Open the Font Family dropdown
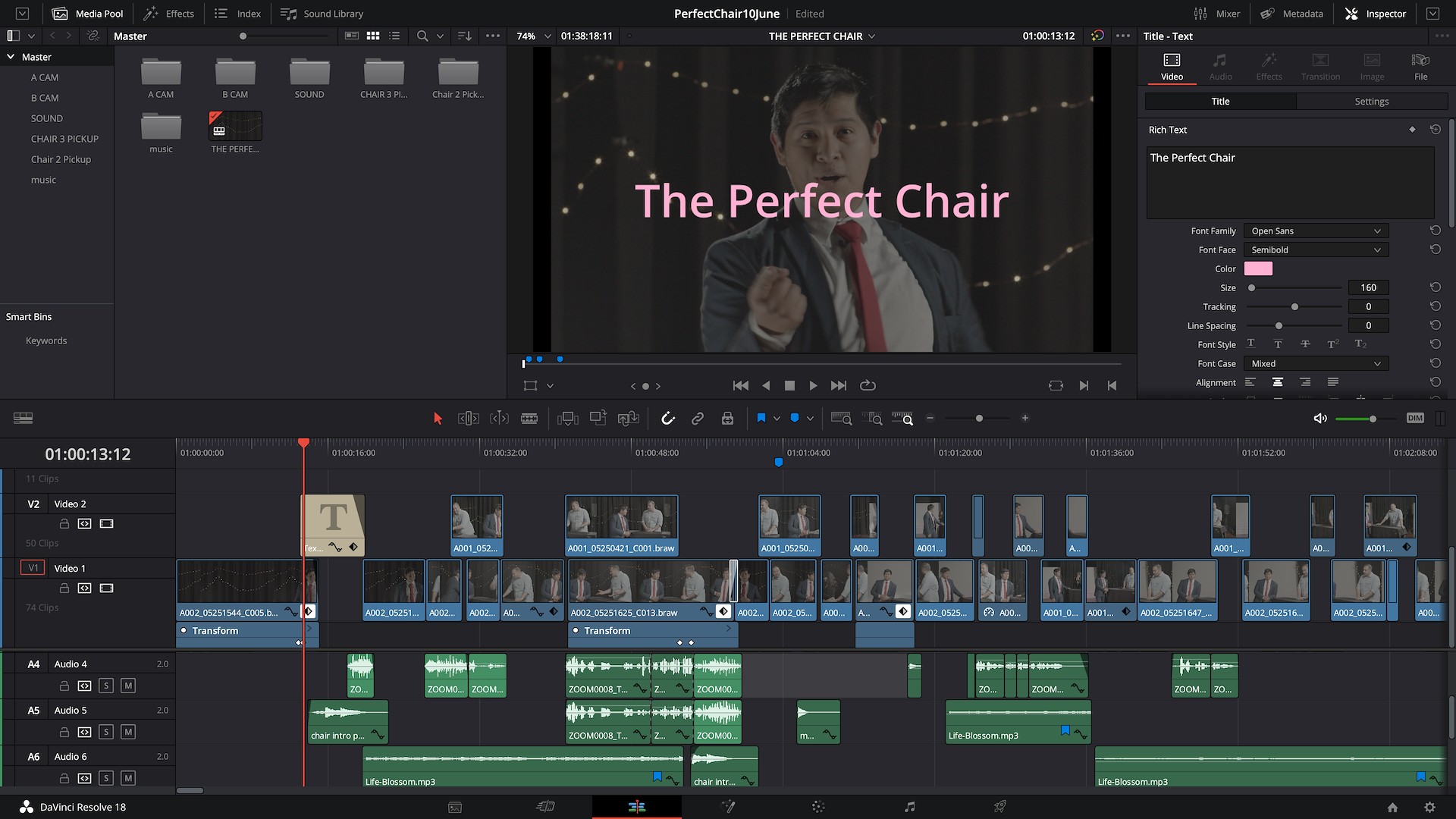Viewport: 1456px width, 819px height. [1316, 231]
